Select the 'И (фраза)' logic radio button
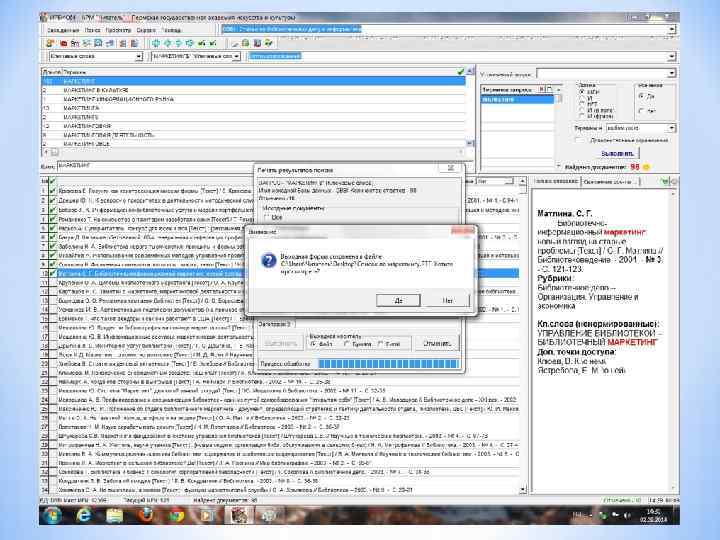Screen dimensions: 720x540 [x=582, y=116]
